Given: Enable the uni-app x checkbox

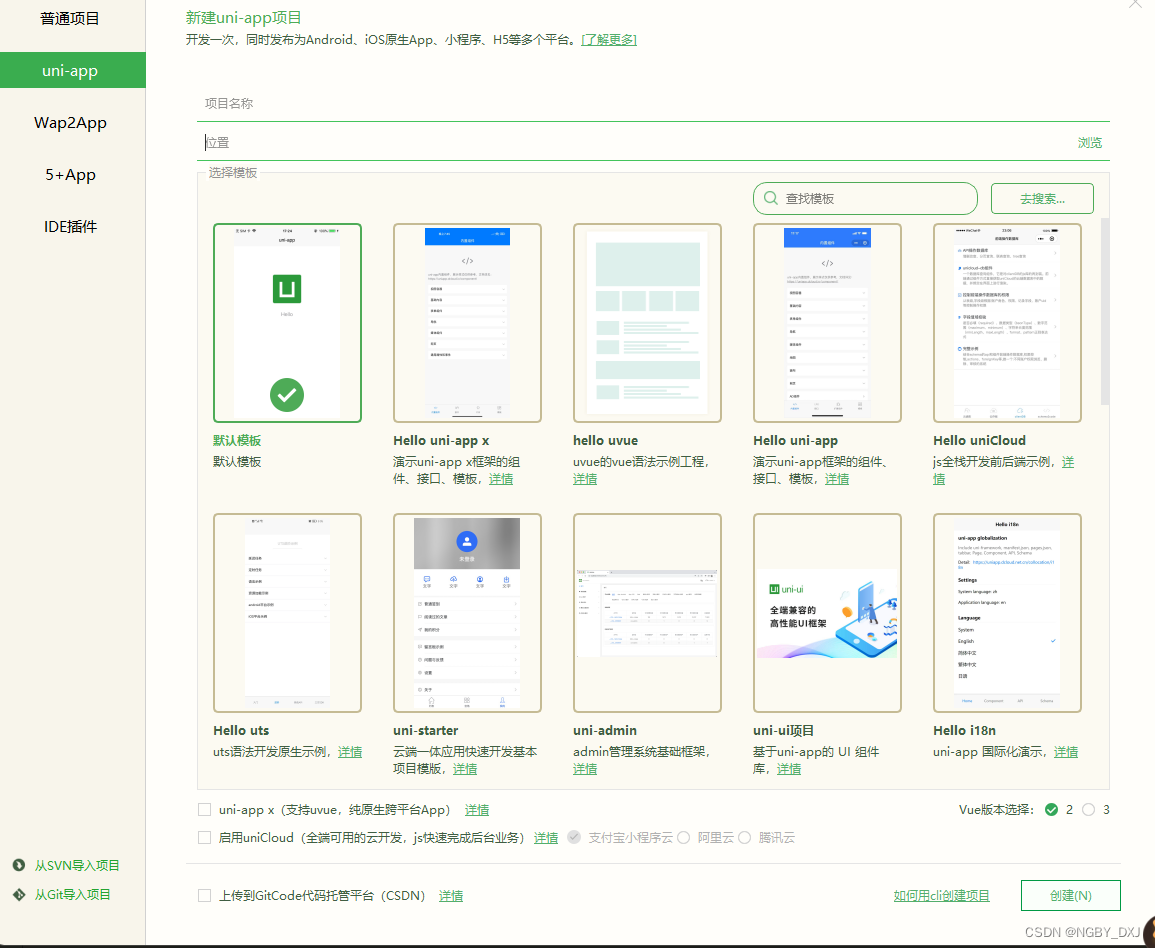Looking at the screenshot, I should [205, 810].
